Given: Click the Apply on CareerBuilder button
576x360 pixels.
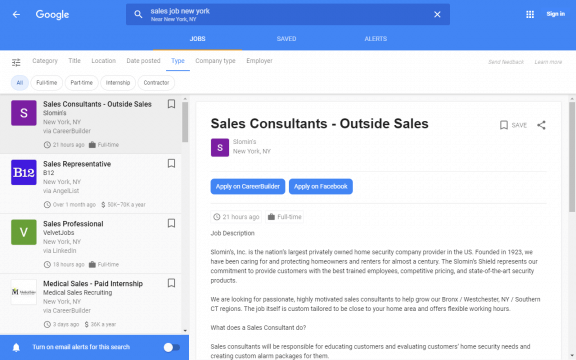Looking at the screenshot, I should point(248,187).
